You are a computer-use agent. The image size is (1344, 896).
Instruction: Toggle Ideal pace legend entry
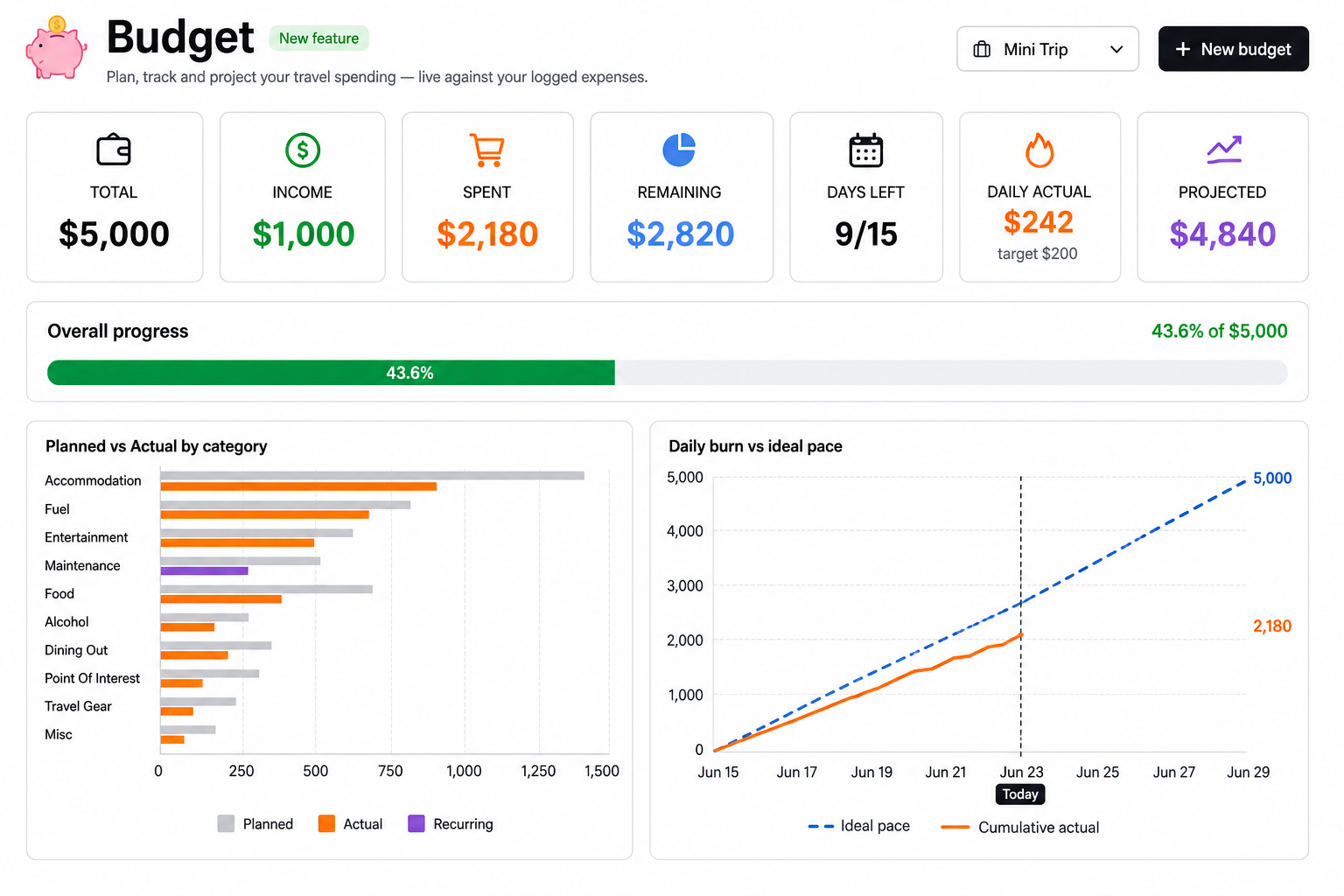pos(859,826)
